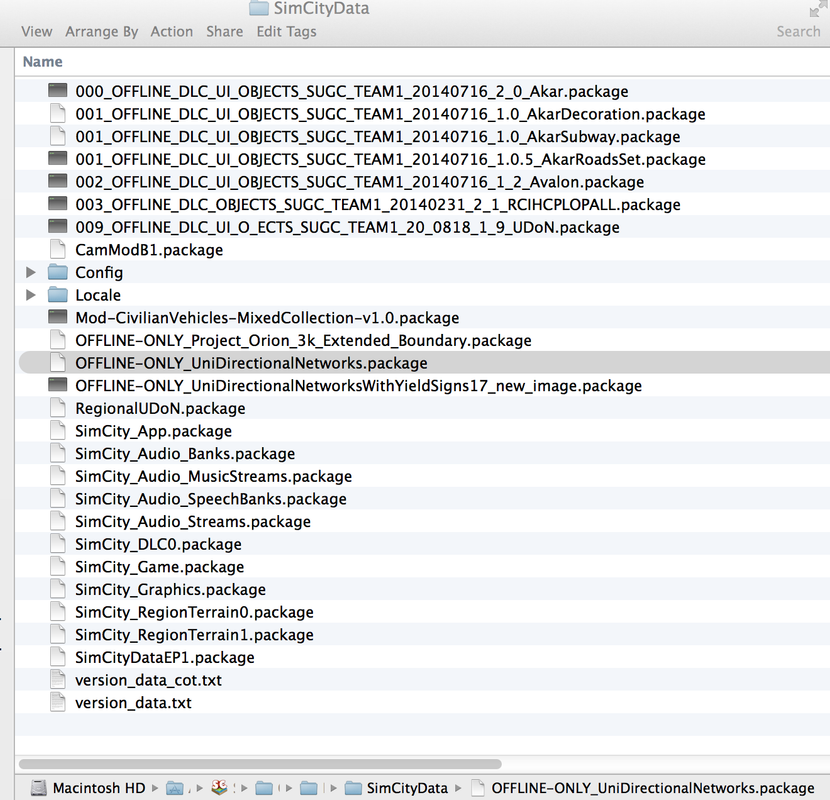Select RegionalUDoN.package file name
Screen dimensions: 830x800
click(160, 409)
